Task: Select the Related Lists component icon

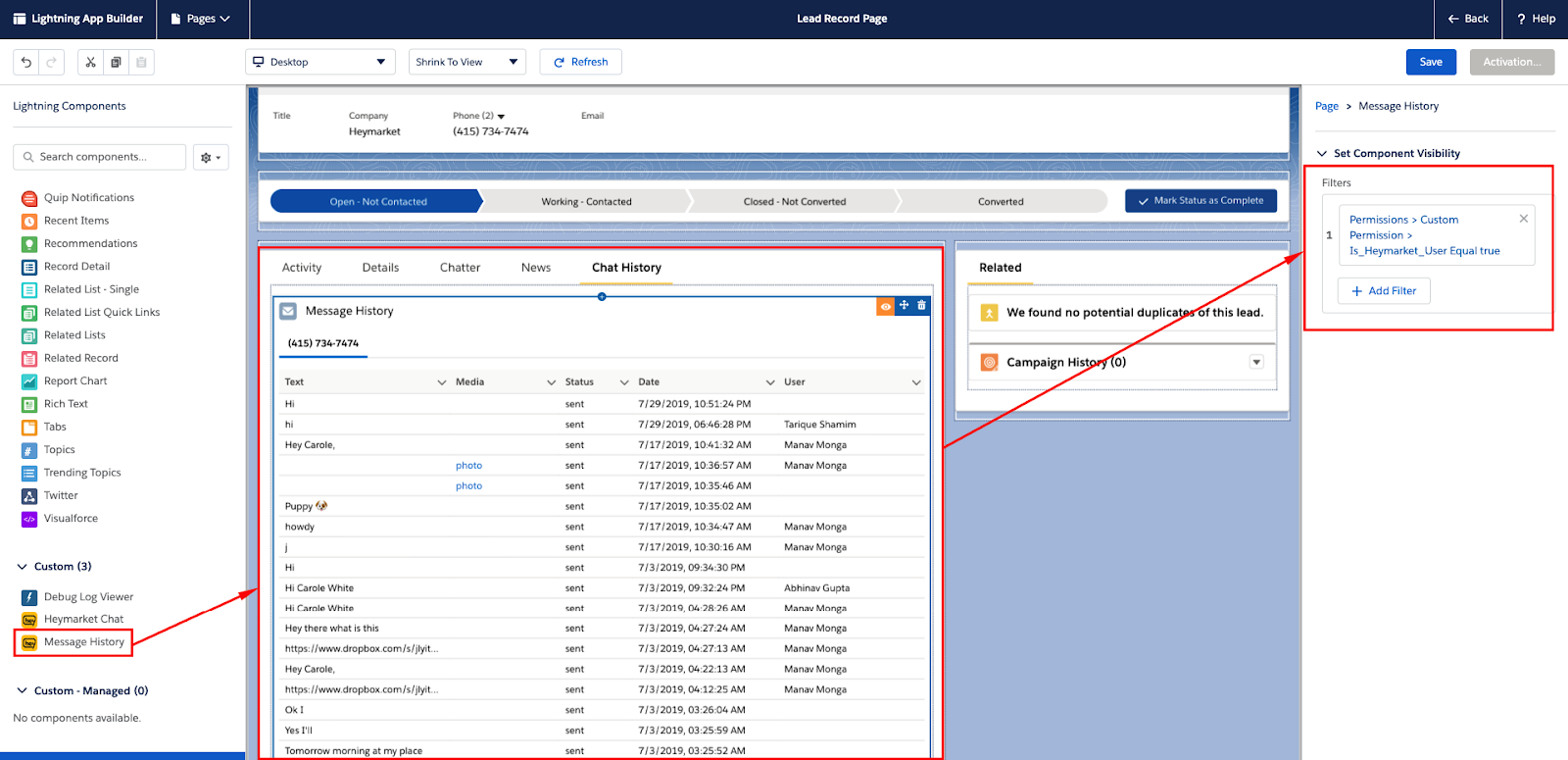Action: point(29,335)
